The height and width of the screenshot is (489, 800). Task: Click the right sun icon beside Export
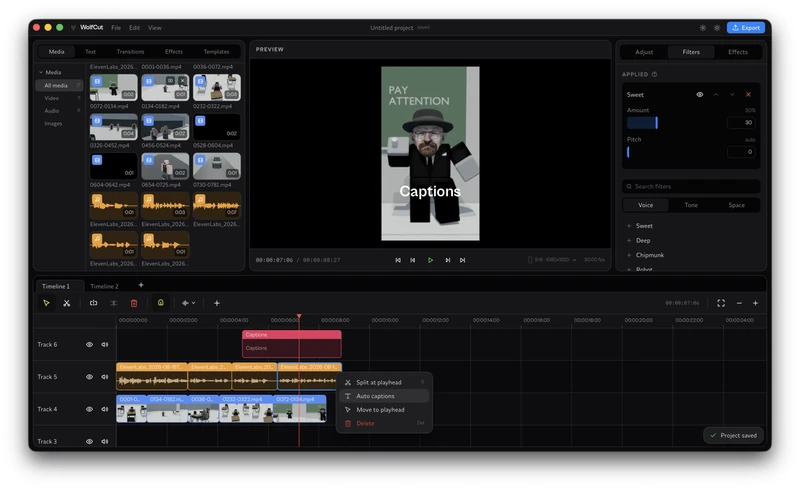(717, 28)
